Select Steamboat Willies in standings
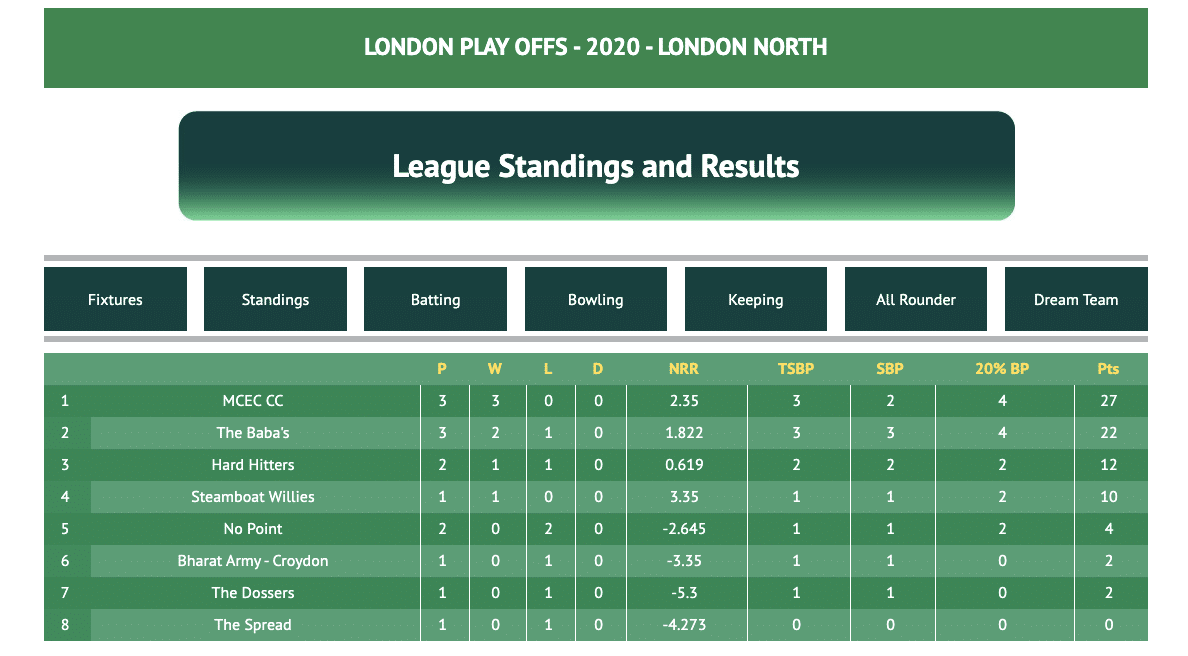This screenshot has height=656, width=1188. 253,497
